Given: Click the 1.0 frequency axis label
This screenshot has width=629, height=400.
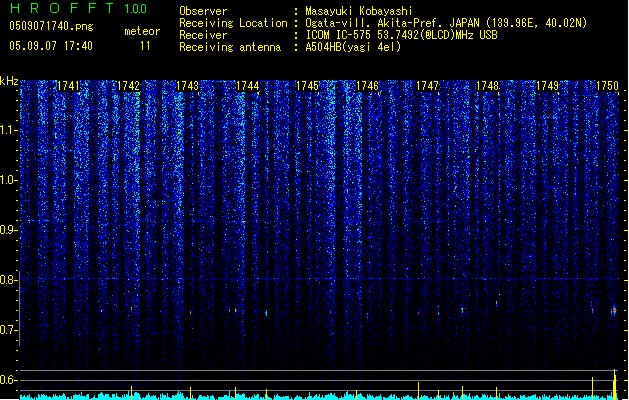Looking at the screenshot, I should point(8,180).
